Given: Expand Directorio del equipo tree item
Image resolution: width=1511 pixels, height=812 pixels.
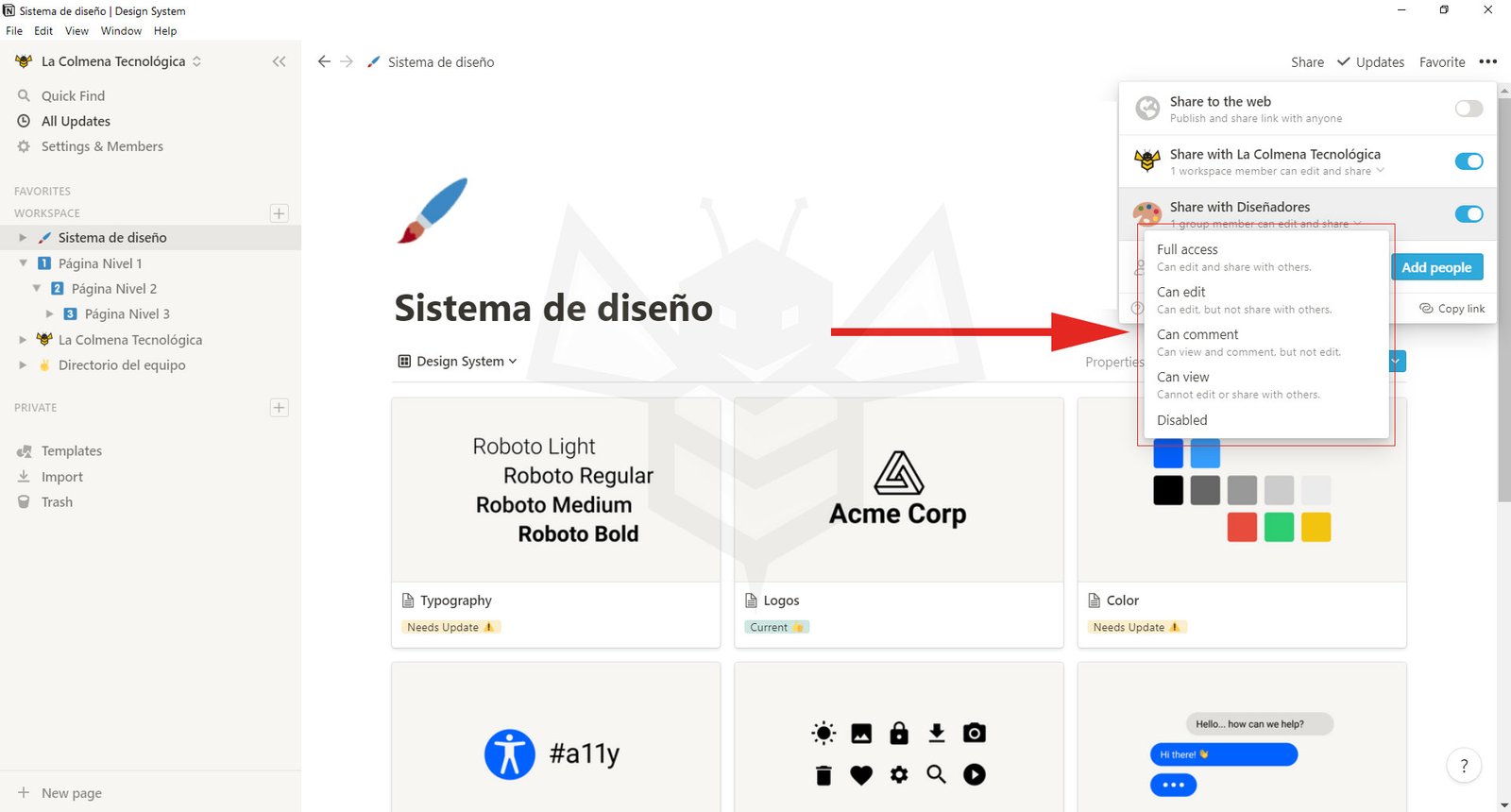Looking at the screenshot, I should (x=23, y=365).
